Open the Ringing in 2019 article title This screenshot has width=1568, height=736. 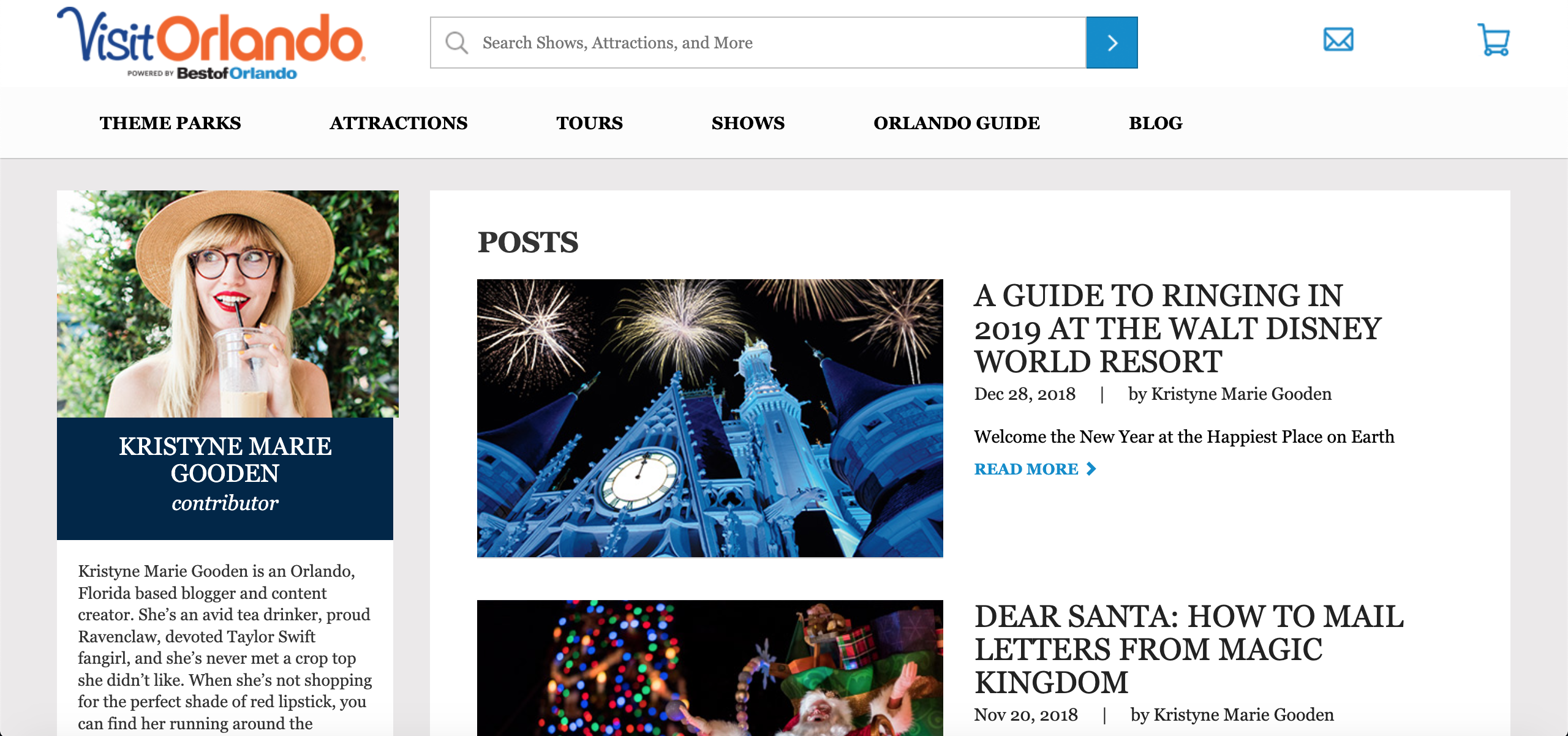pos(1176,329)
